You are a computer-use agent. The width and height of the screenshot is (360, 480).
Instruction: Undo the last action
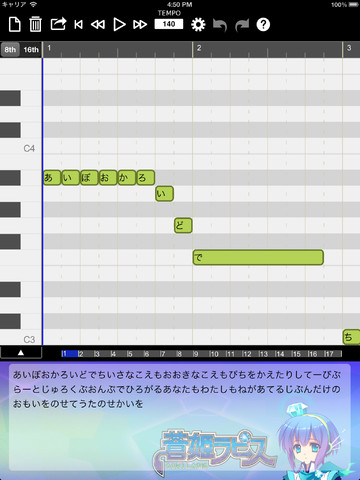[220, 25]
